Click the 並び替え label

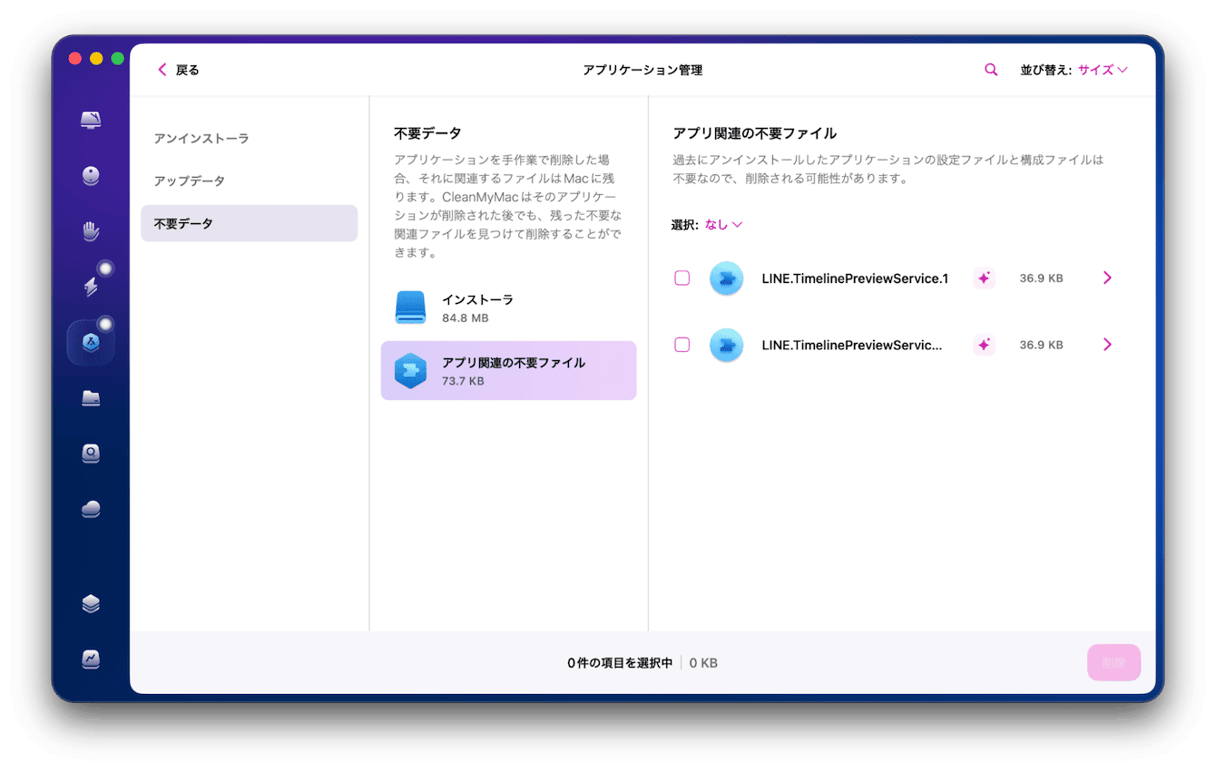pyautogui.click(x=1046, y=70)
